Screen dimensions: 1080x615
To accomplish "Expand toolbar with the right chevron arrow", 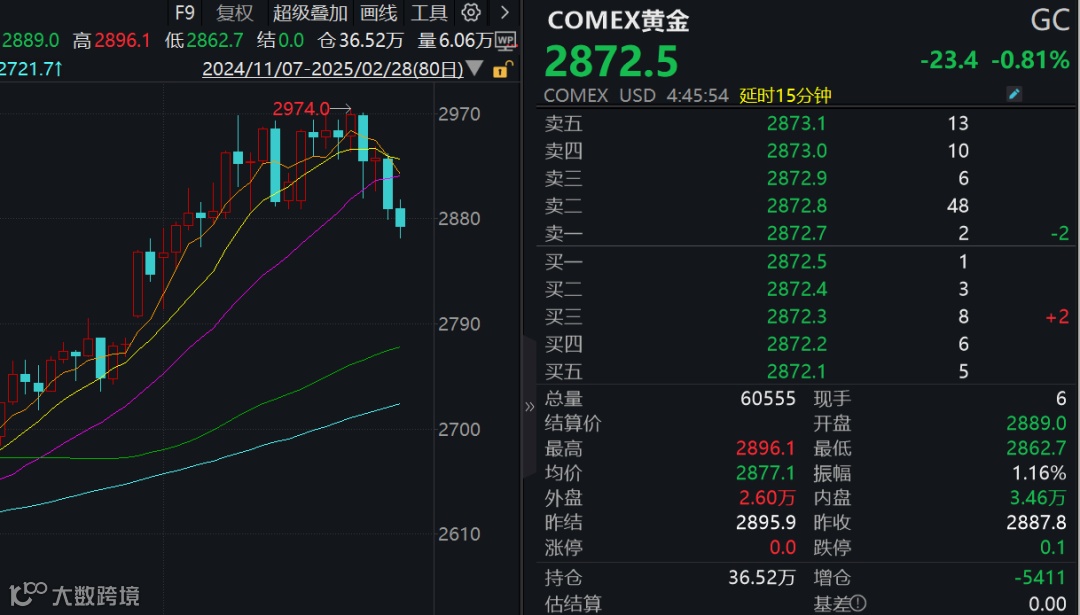I will (x=505, y=12).
